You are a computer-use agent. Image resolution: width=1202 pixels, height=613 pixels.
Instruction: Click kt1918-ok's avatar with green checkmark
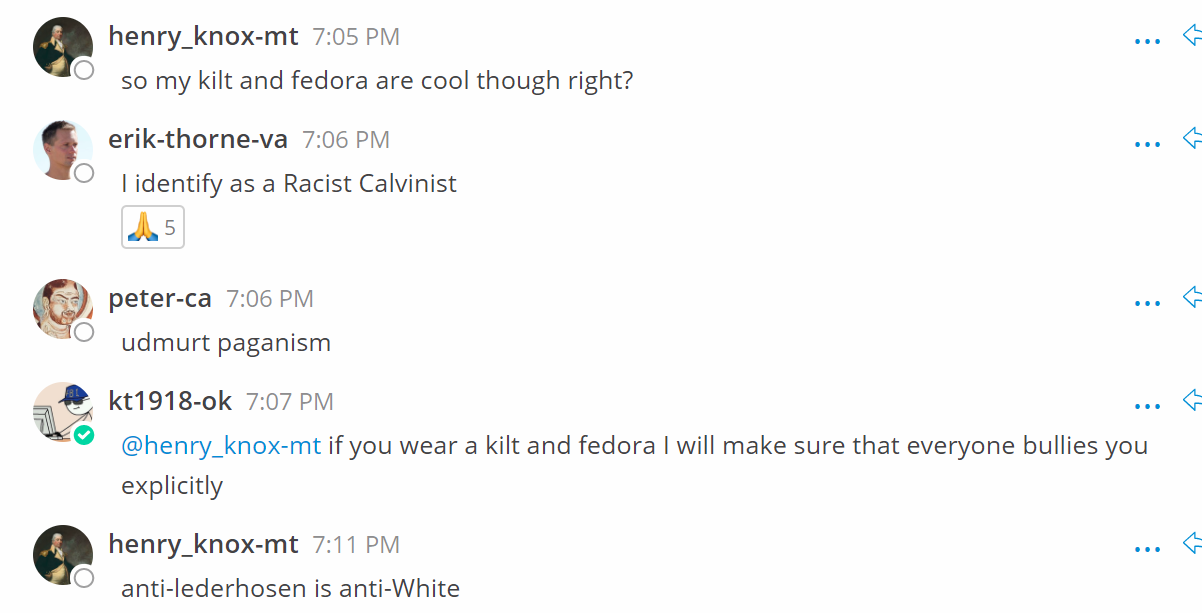click(x=63, y=411)
